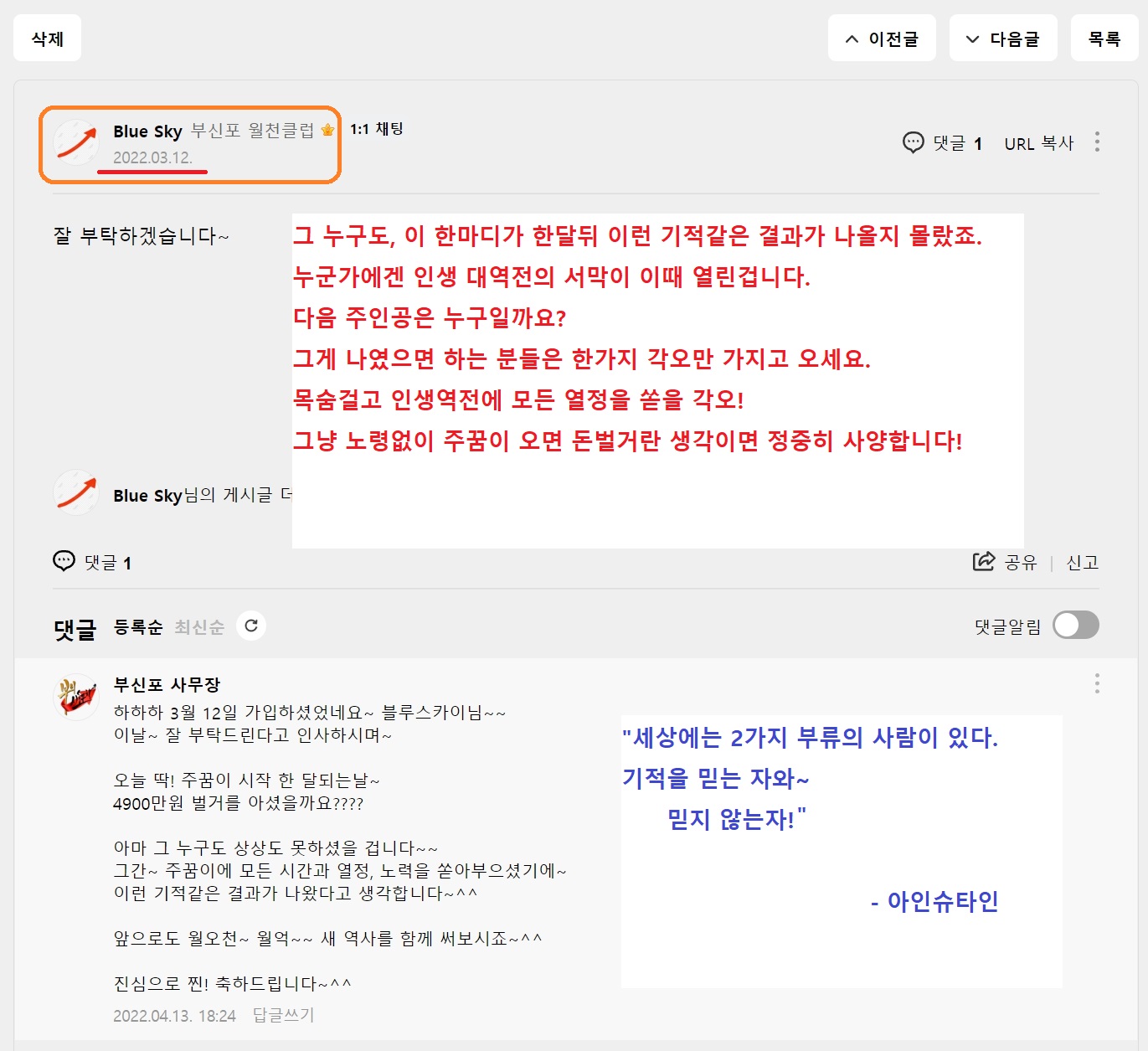Click the 부신포 월천클럽 cafe label
The image size is (1148, 1051).
coord(252,131)
